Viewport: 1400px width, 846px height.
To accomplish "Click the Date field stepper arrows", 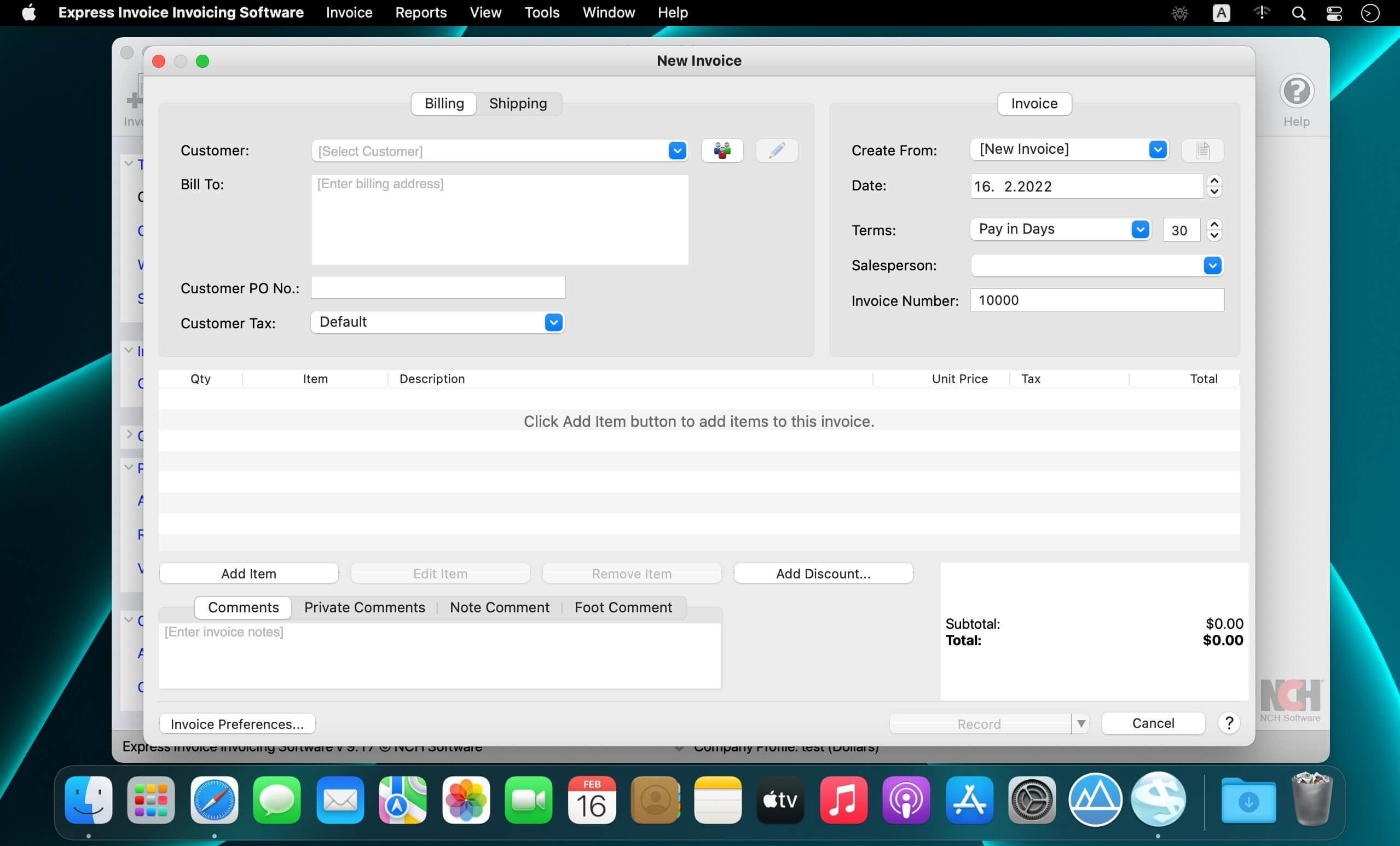I will (1214, 186).
